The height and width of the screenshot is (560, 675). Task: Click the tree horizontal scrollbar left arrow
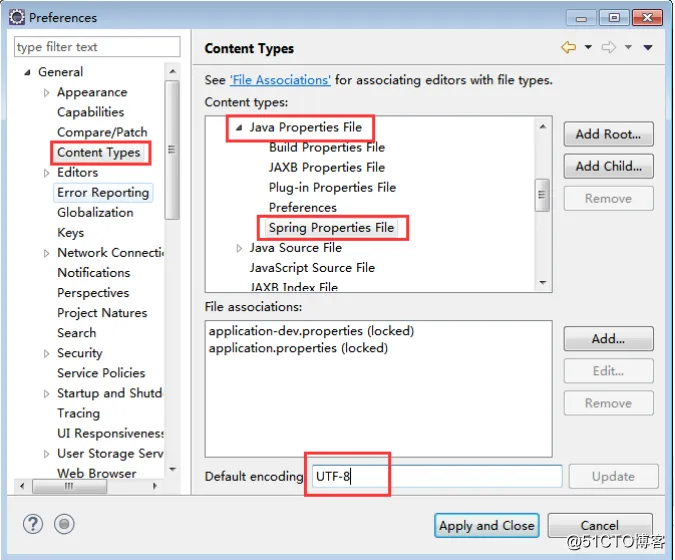(22, 486)
